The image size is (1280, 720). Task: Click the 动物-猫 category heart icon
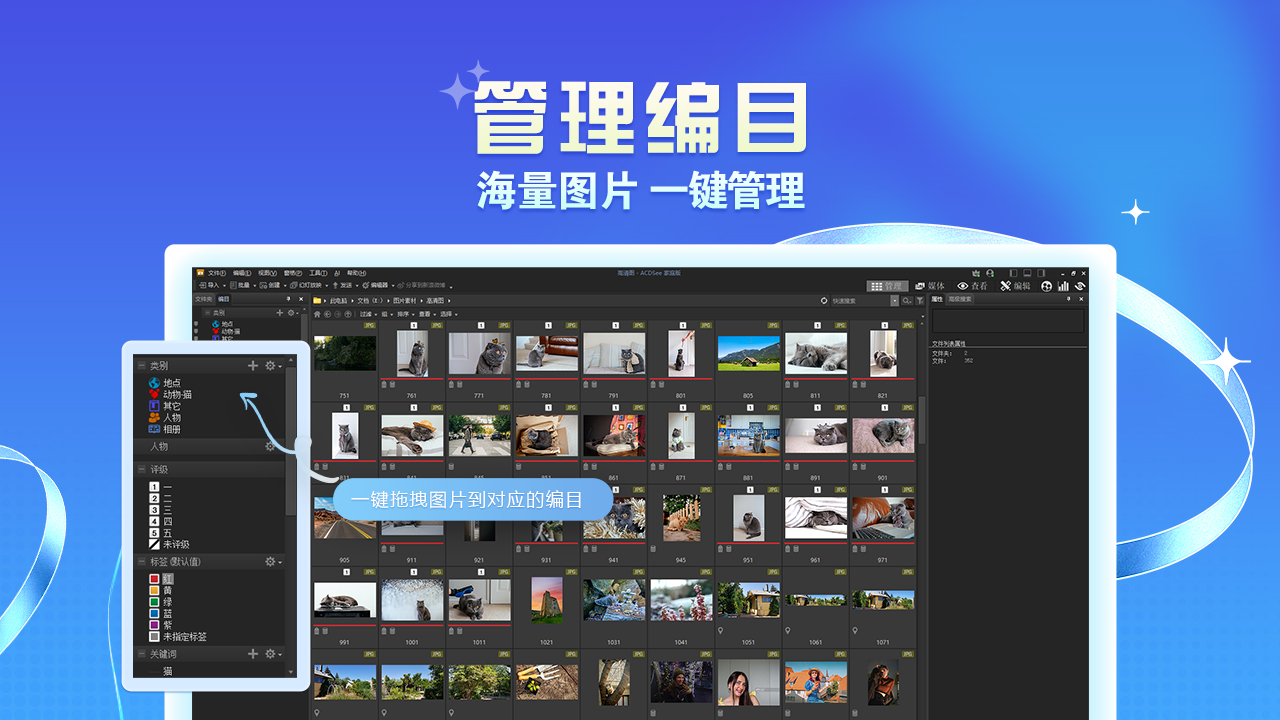153,394
